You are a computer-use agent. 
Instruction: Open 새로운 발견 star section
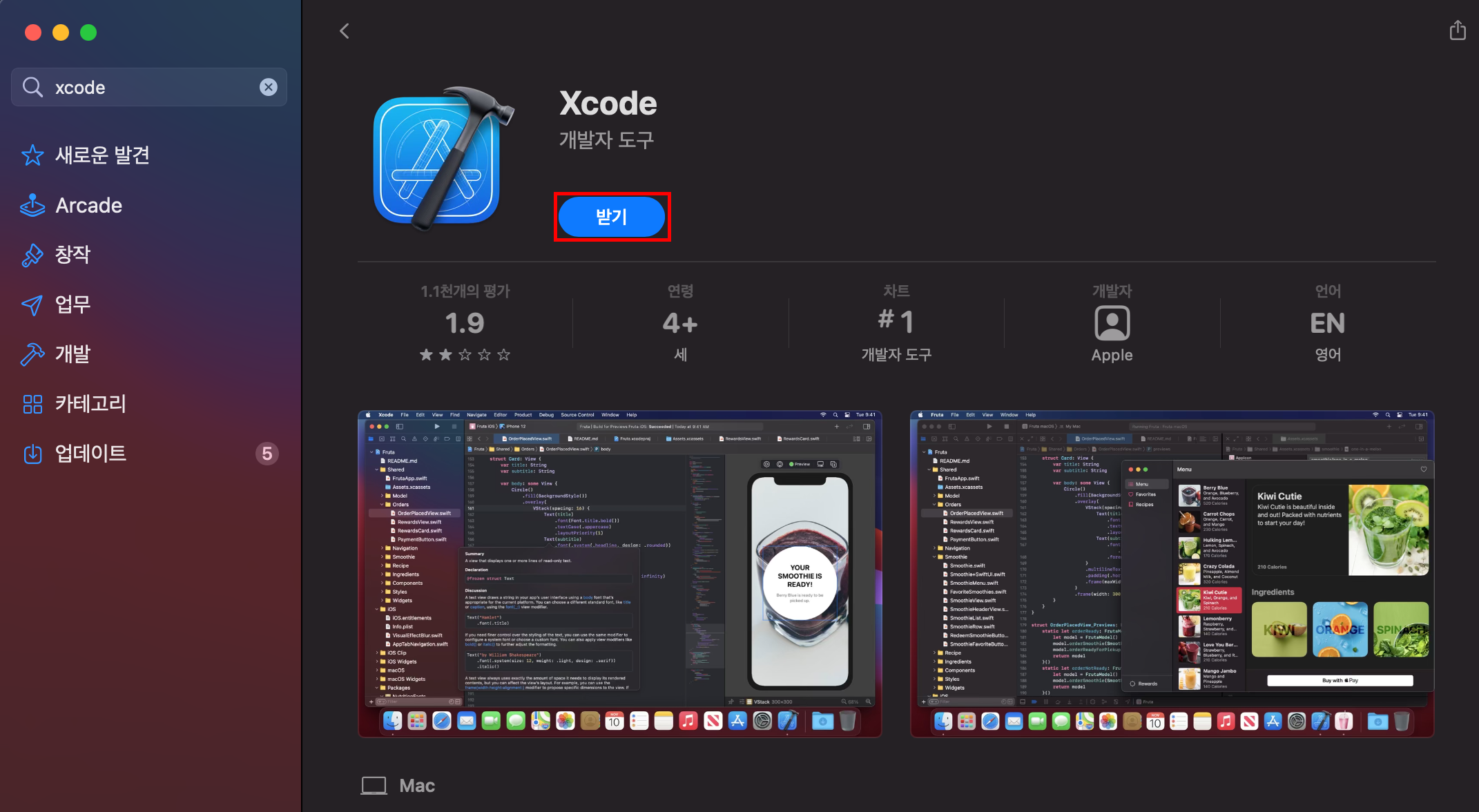pyautogui.click(x=86, y=155)
